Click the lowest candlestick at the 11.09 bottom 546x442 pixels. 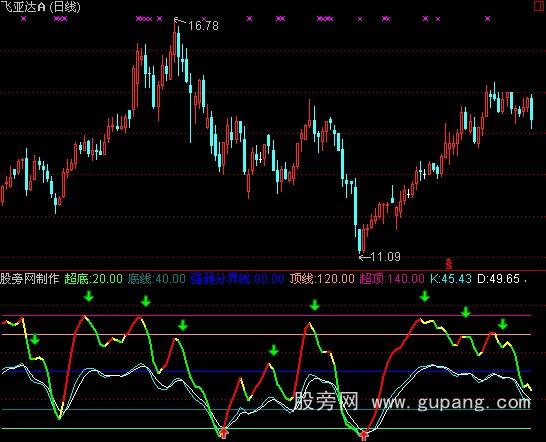tap(360, 240)
